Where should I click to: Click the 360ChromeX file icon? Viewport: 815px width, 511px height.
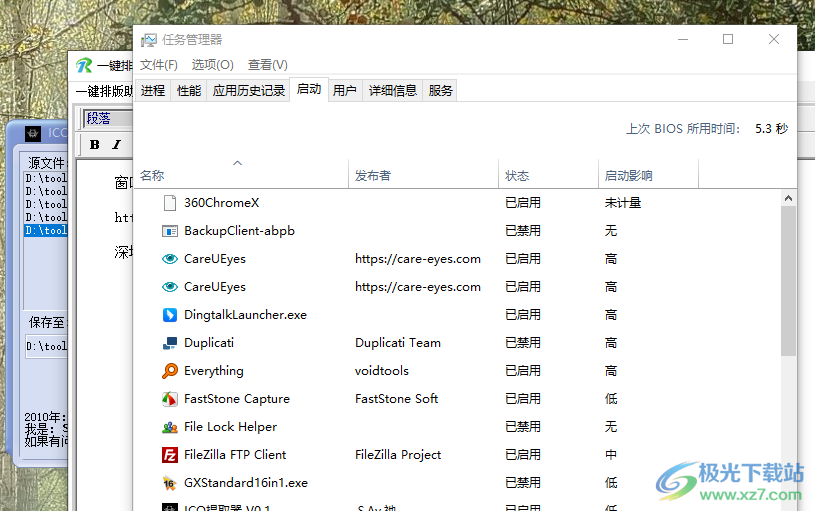coord(169,203)
